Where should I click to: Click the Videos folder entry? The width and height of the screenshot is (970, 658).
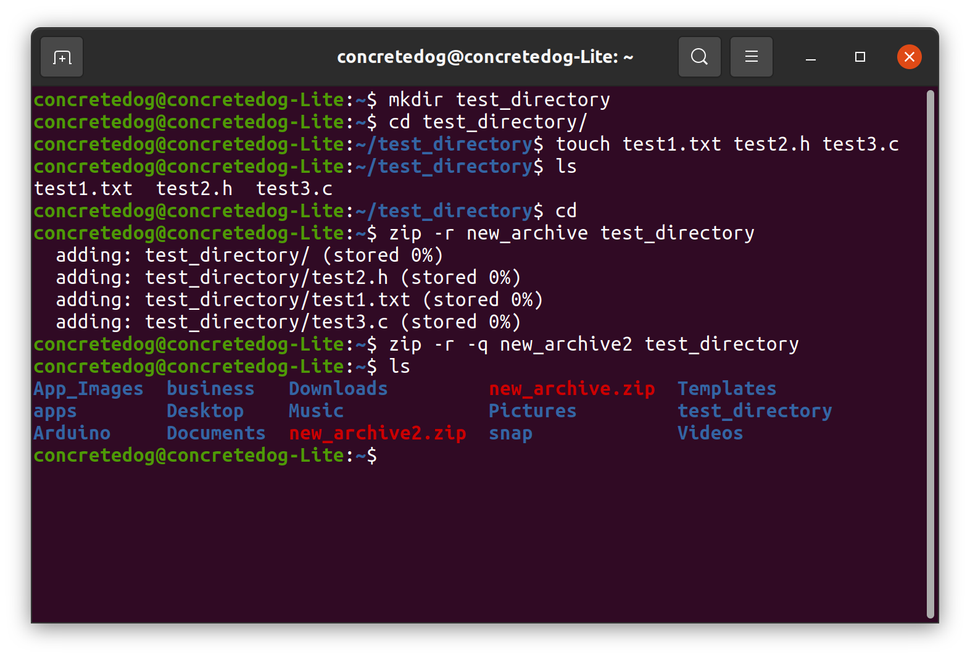[x=710, y=433]
